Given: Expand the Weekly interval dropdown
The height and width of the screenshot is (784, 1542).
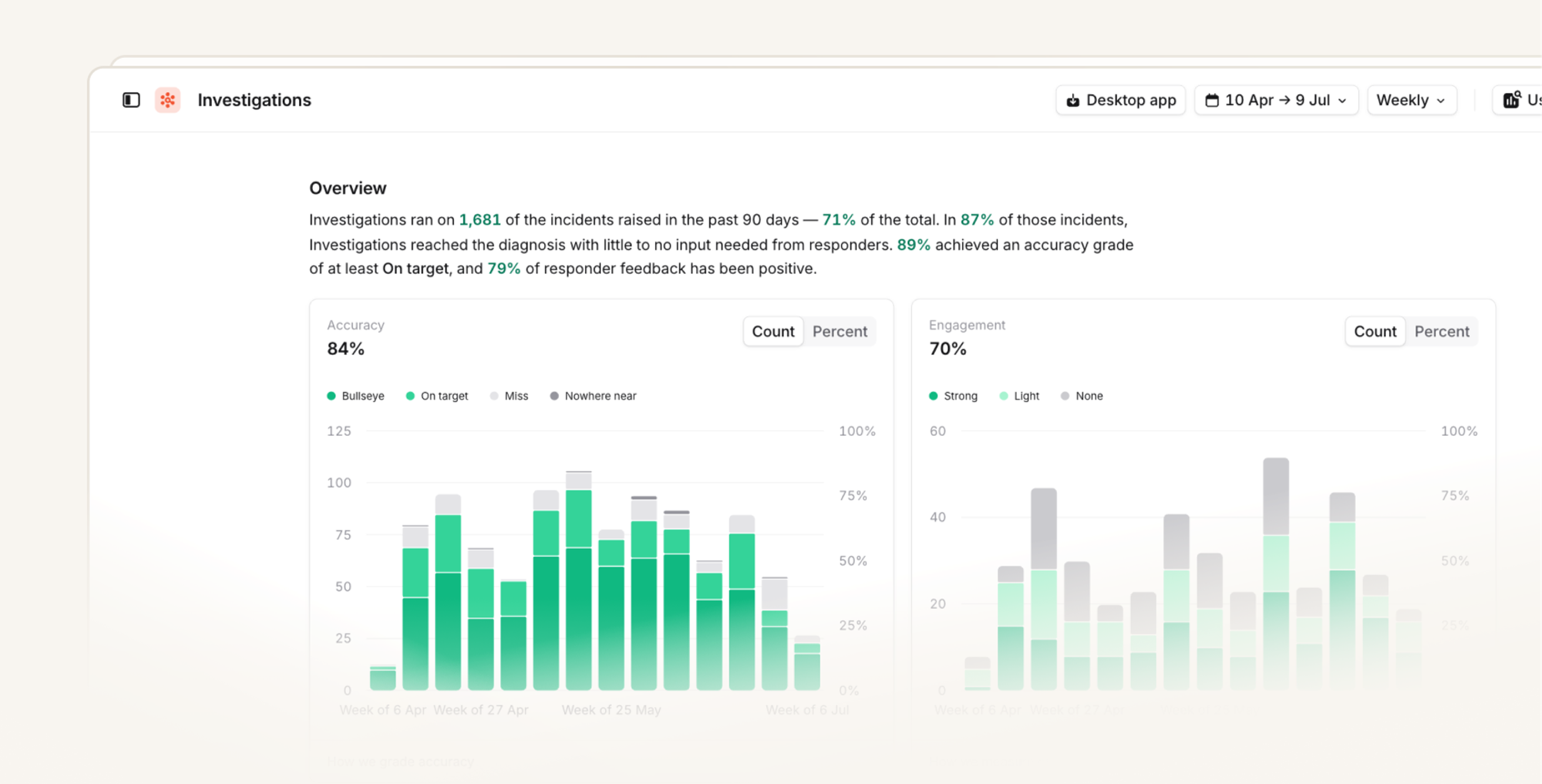Looking at the screenshot, I should point(1412,100).
